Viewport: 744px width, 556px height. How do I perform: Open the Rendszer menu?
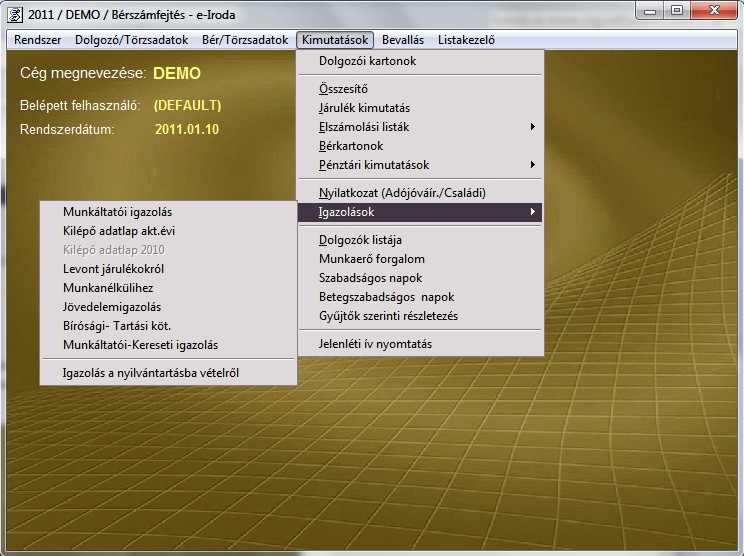click(38, 40)
